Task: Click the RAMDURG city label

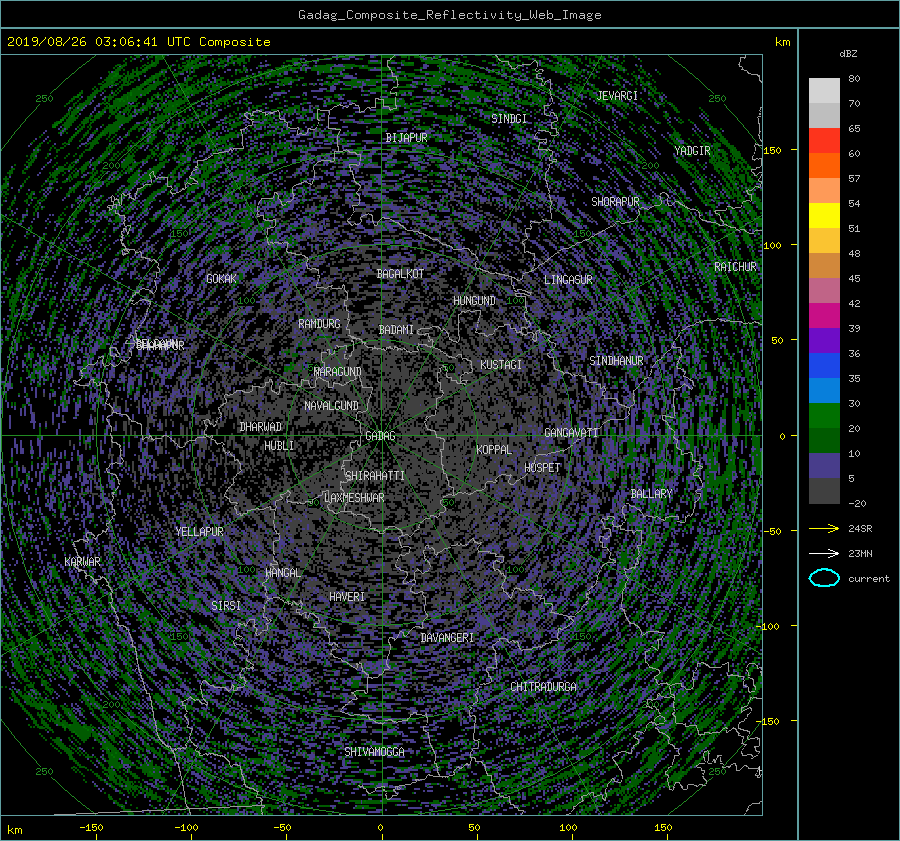Action: [319, 324]
